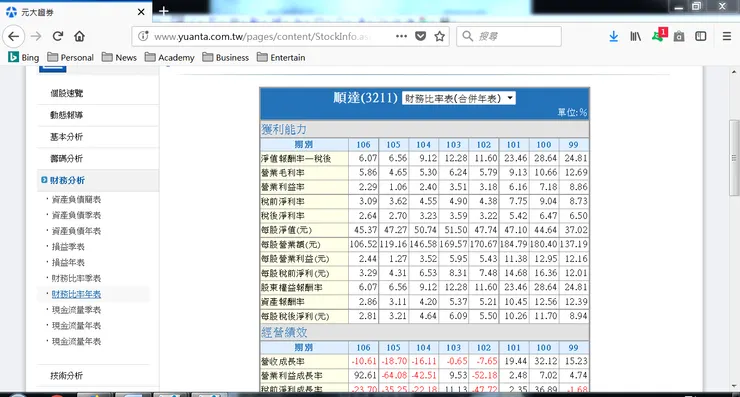740x397 pixels.
Task: Open 技術分析 in the side menu
Action: click(x=67, y=376)
